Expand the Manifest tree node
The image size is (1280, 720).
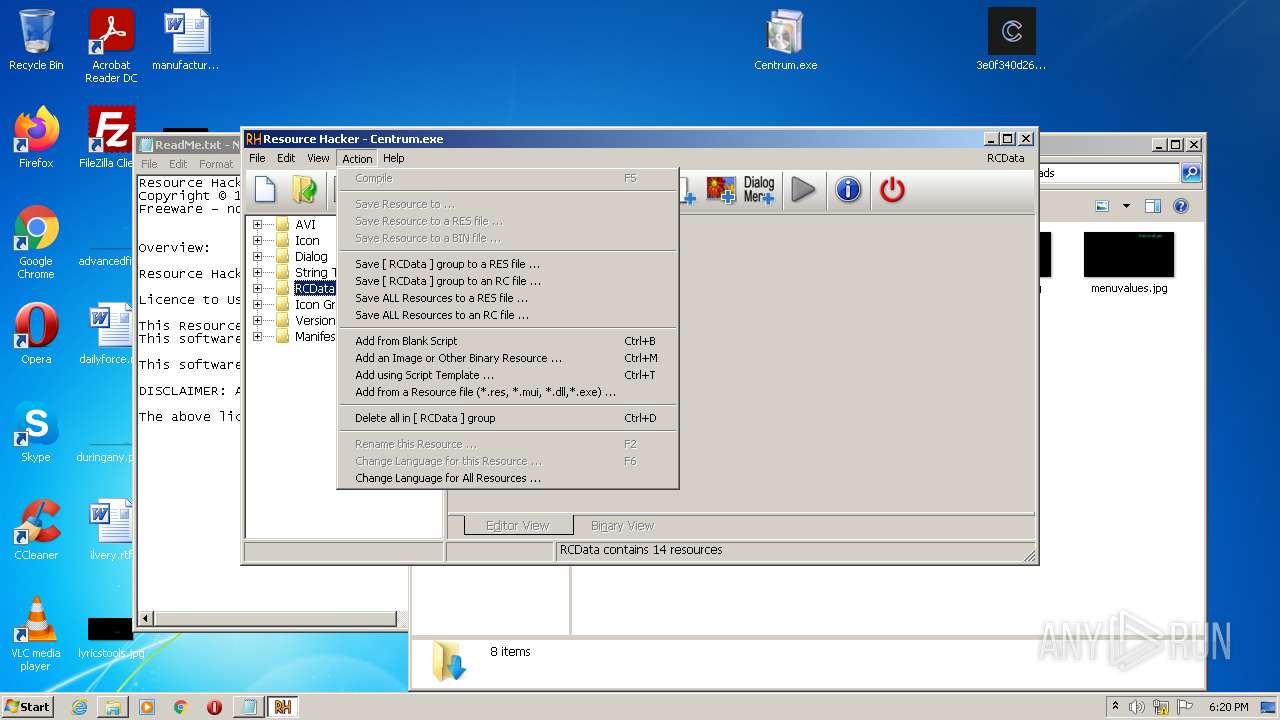[257, 337]
